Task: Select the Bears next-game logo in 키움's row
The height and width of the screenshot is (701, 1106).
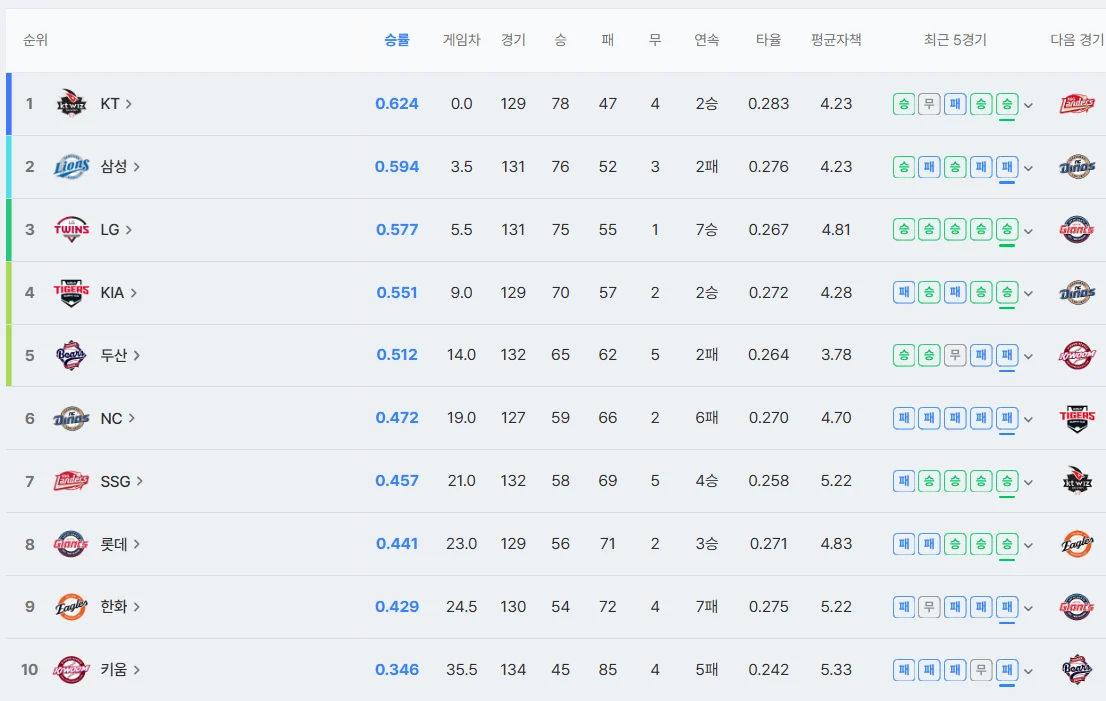Action: [1077, 669]
